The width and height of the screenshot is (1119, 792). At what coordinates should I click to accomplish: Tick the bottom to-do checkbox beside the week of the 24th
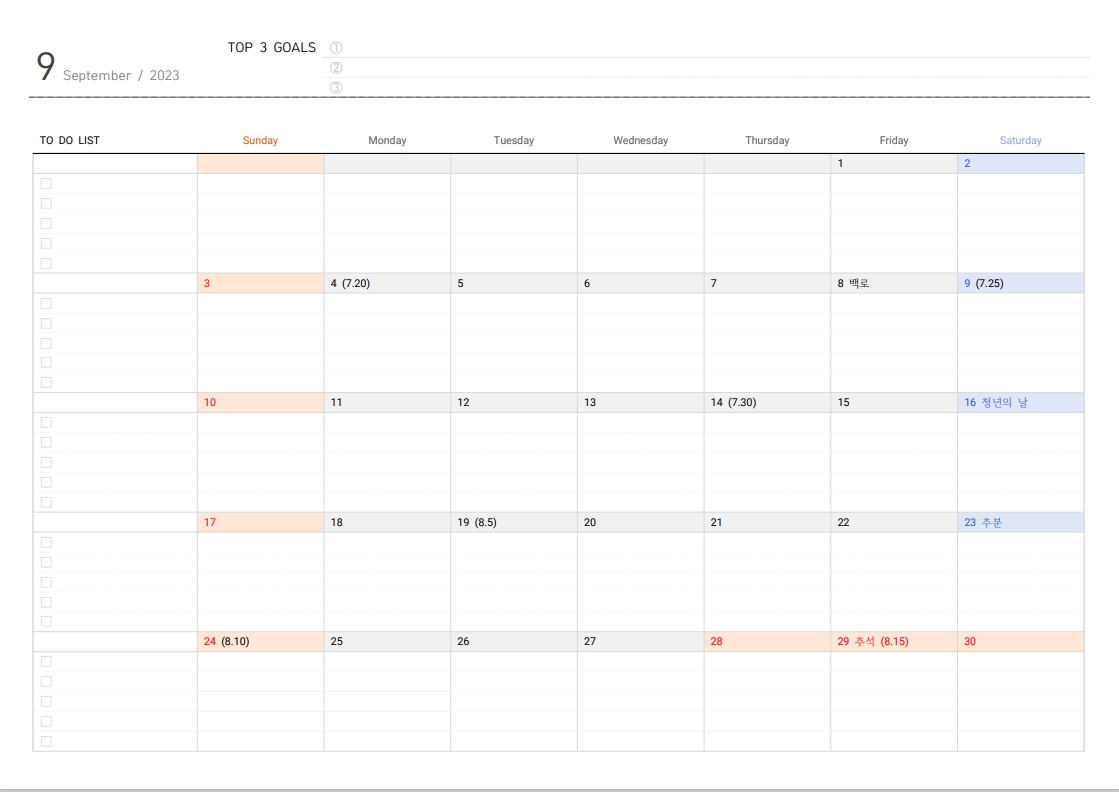[46, 741]
